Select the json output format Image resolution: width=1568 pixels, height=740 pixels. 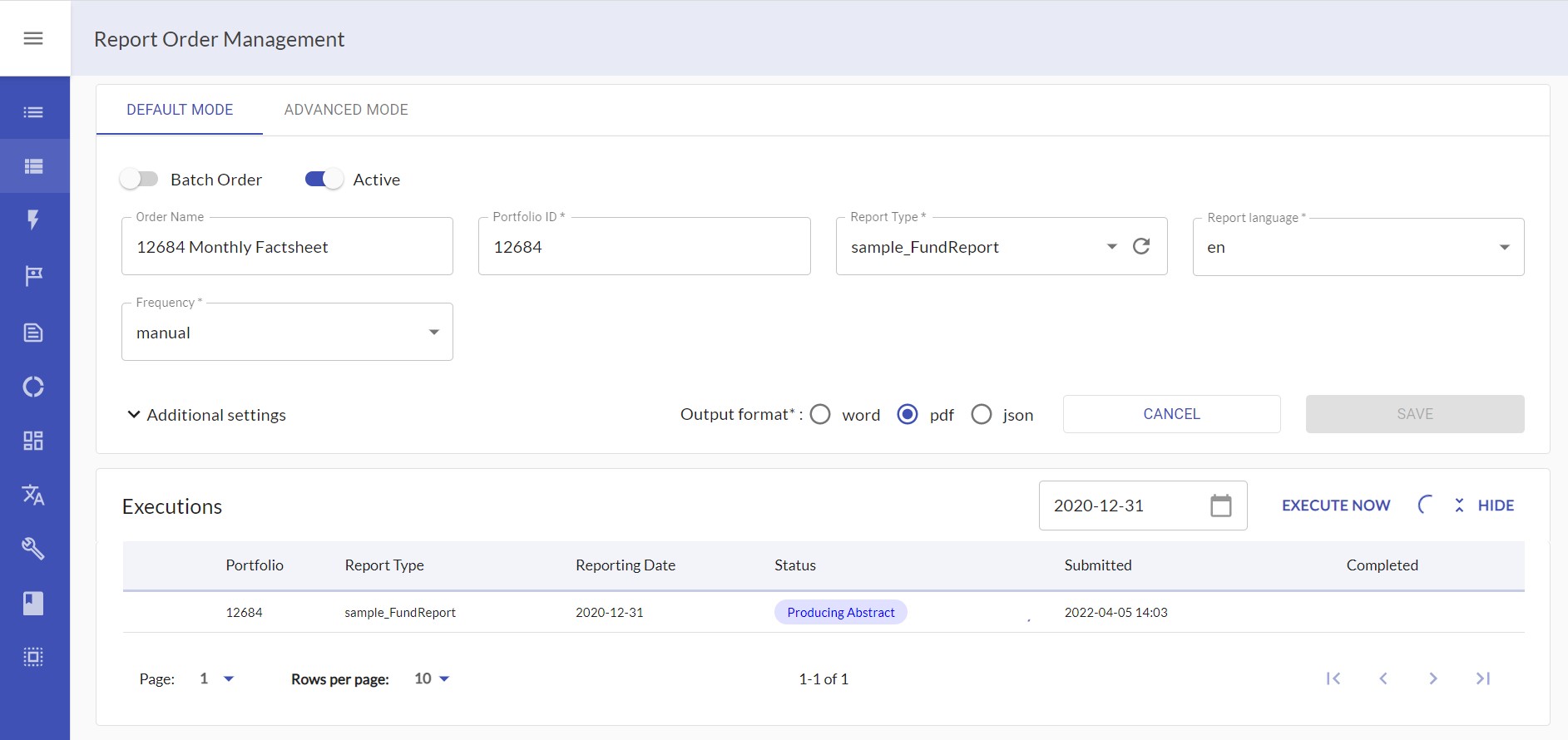point(982,414)
